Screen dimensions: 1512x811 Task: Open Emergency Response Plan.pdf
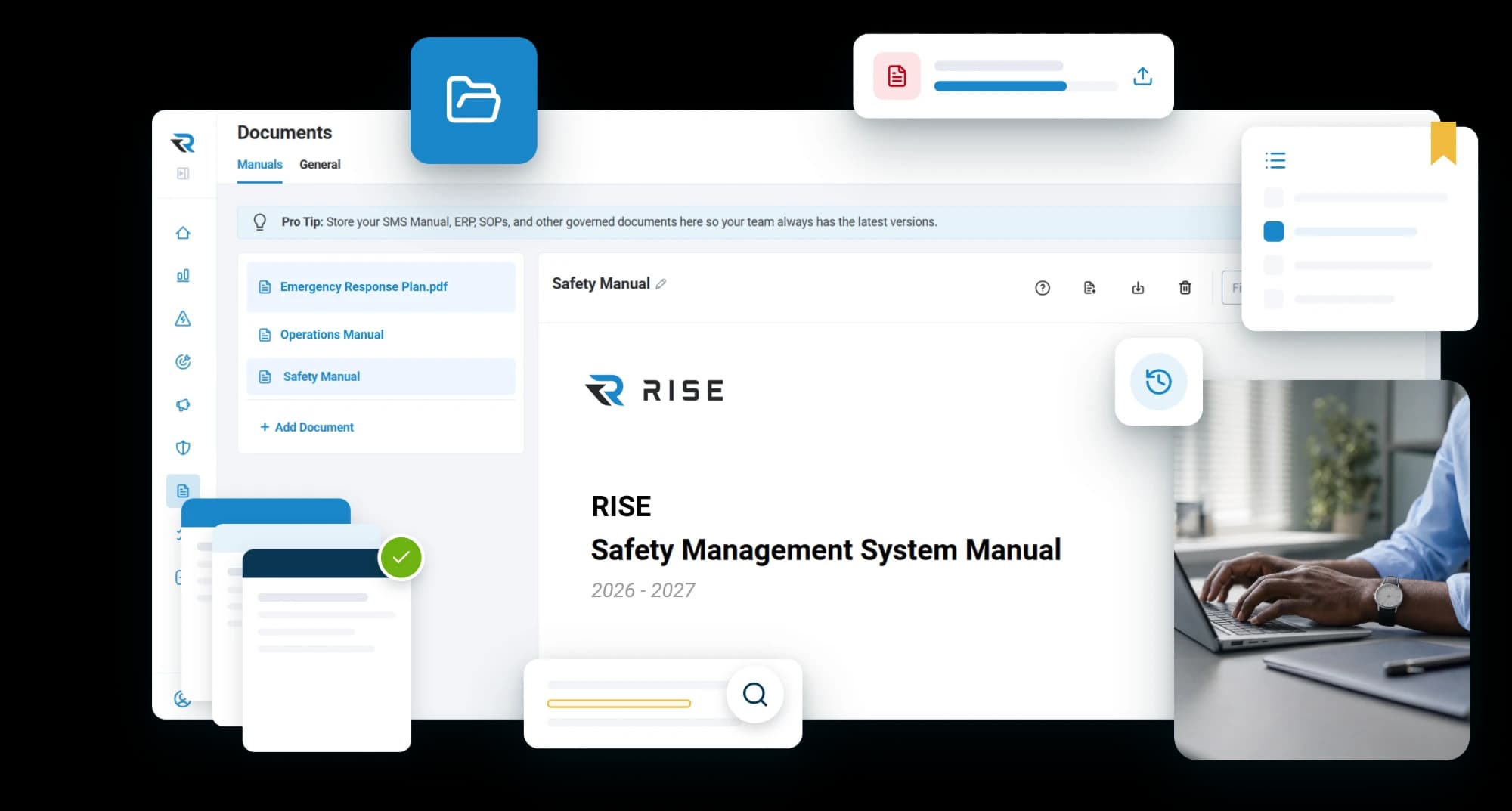(x=381, y=287)
